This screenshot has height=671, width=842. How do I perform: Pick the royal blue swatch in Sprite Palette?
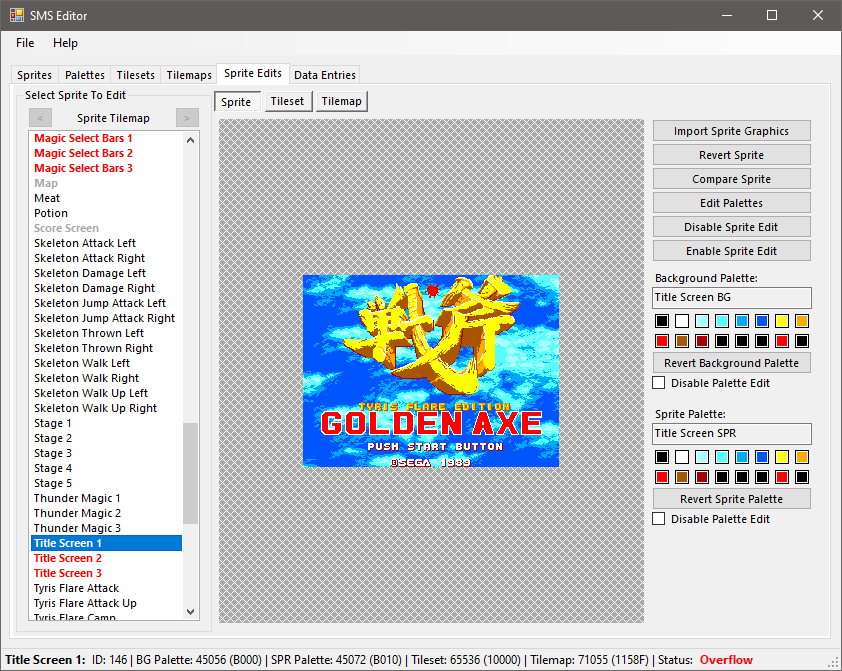(762, 457)
